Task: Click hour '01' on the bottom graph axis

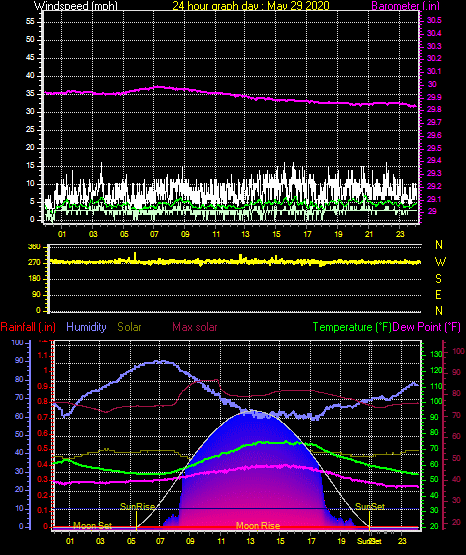Action: 70,541
